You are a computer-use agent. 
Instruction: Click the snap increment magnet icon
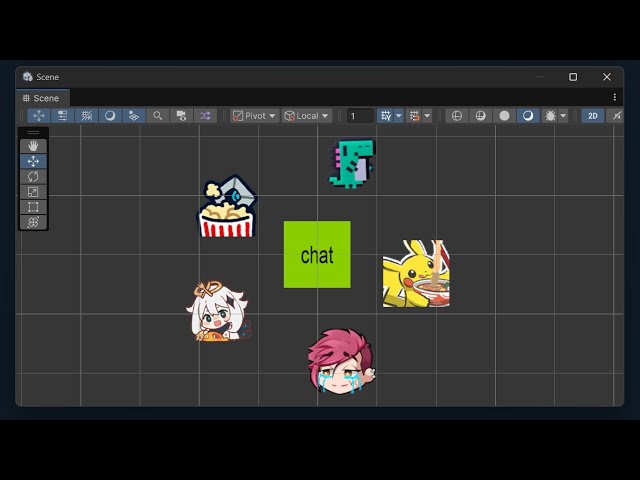pyautogui.click(x=414, y=116)
